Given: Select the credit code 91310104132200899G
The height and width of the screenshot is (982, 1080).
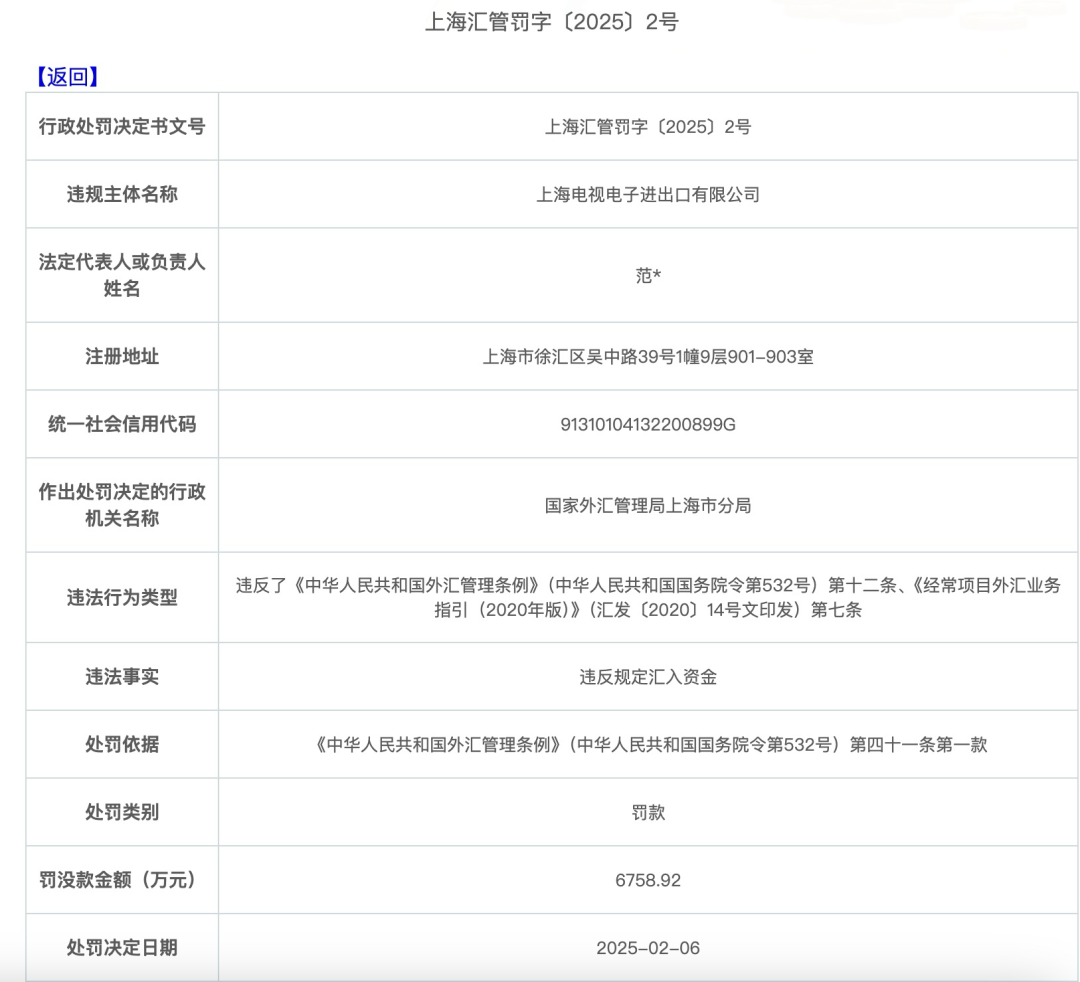Looking at the screenshot, I should pos(648,424).
